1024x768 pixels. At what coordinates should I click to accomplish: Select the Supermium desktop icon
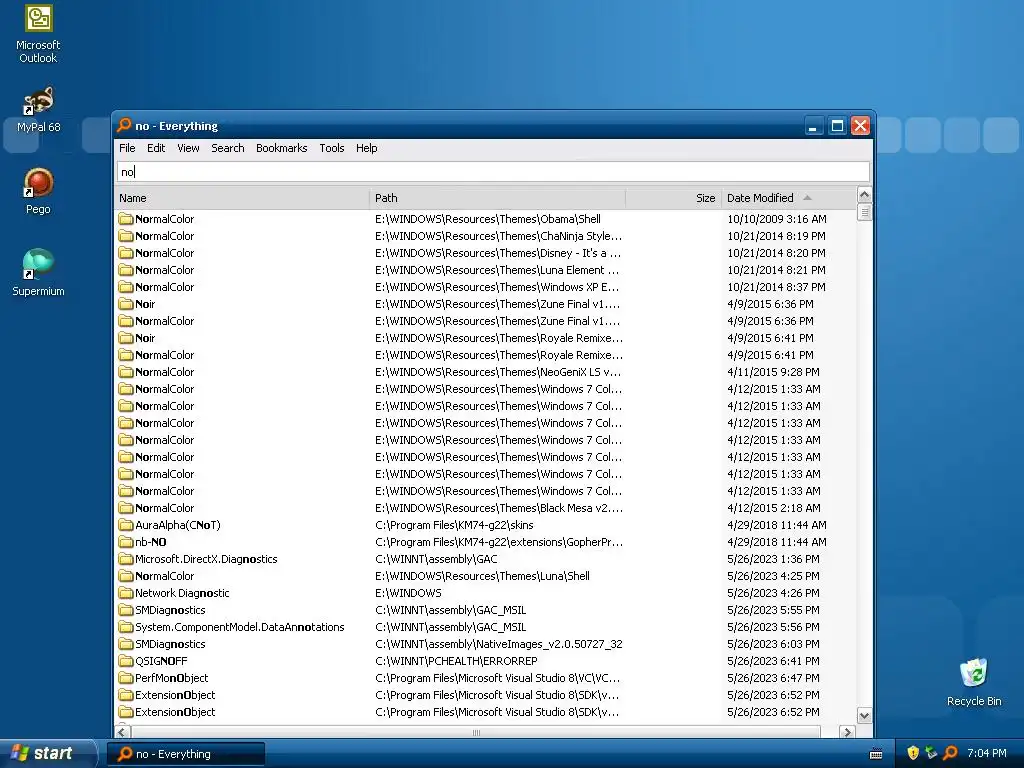tap(38, 273)
